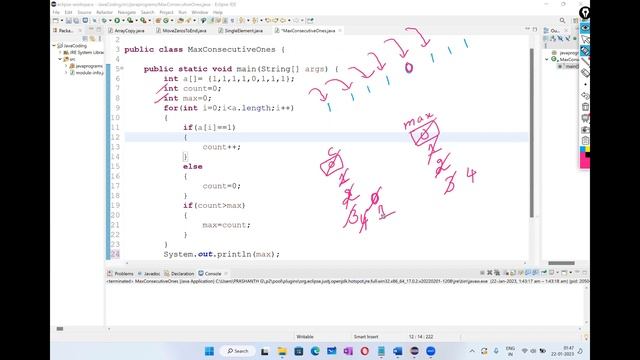Expand the javaprograms package node
Viewport: 640px width, 360px height.
click(66, 66)
